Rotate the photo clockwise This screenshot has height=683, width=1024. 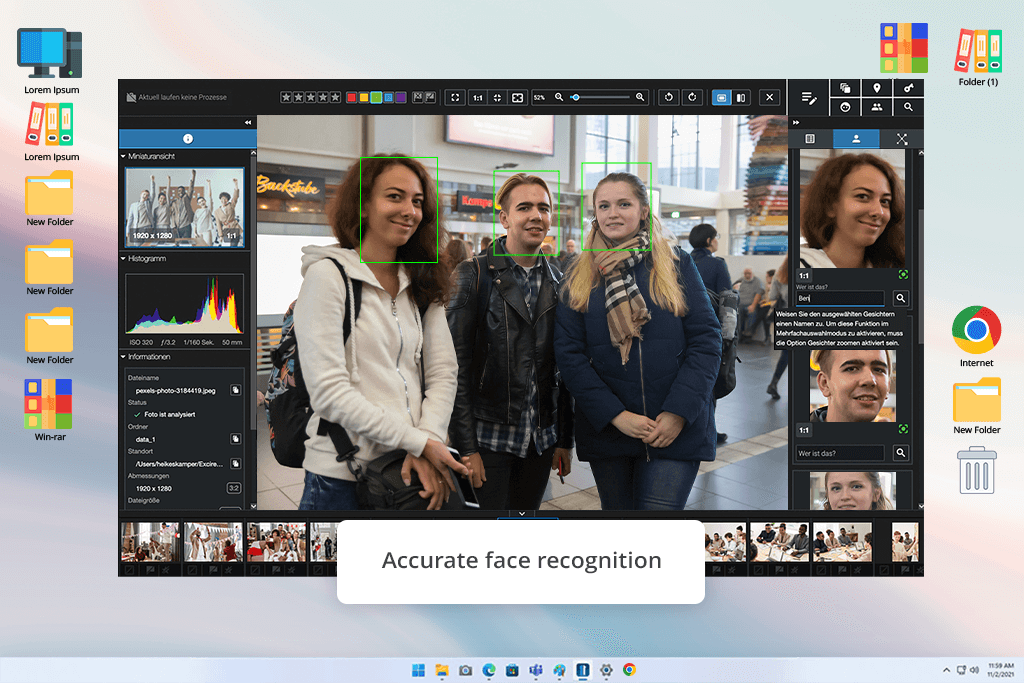pos(692,97)
